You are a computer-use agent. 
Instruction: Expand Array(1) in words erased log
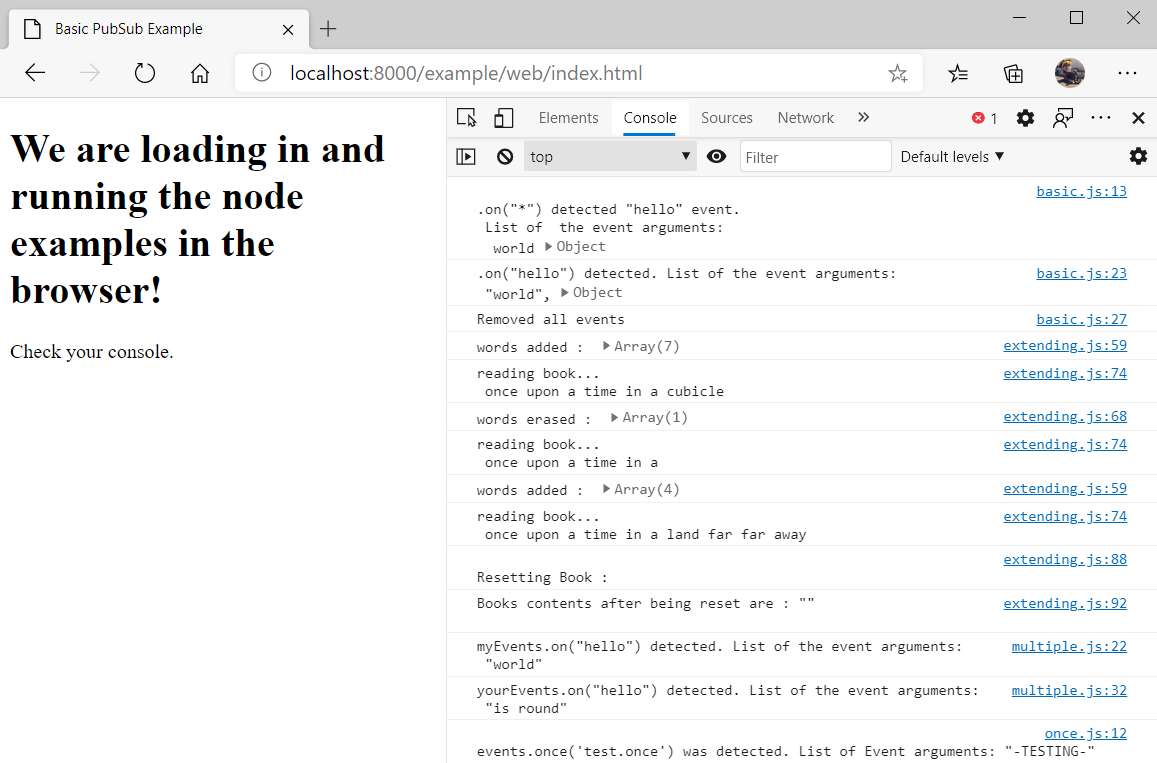coord(649,418)
